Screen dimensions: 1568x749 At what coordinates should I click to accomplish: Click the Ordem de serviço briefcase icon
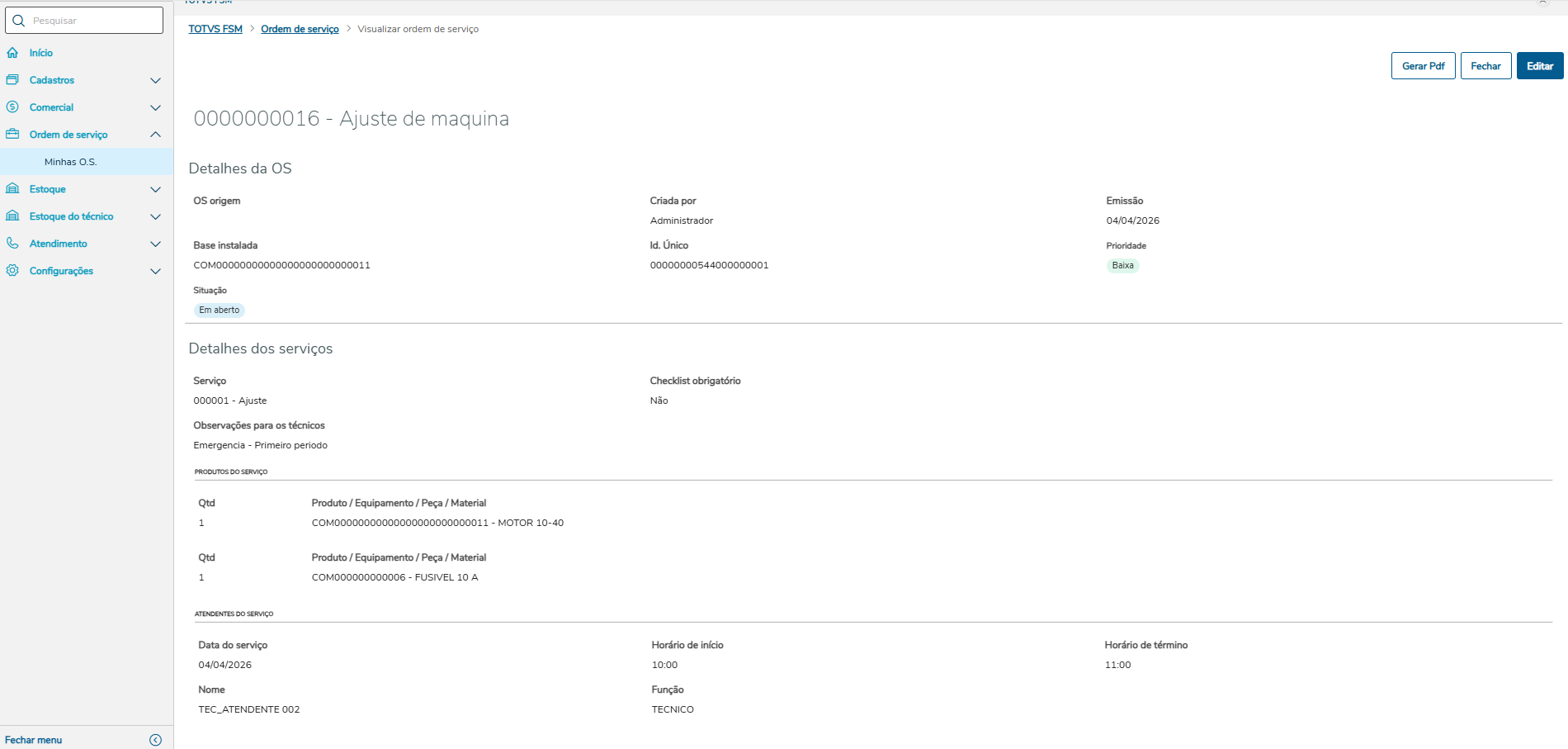[x=12, y=135]
